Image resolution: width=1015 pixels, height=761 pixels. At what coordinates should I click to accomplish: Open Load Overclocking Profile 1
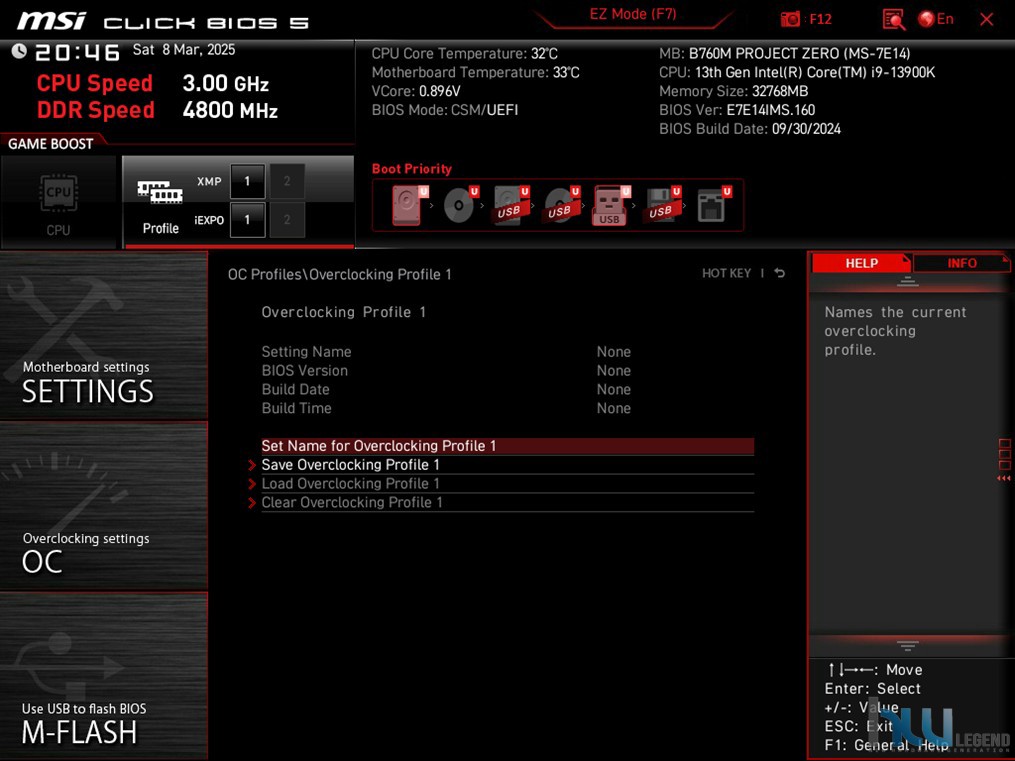click(508, 483)
